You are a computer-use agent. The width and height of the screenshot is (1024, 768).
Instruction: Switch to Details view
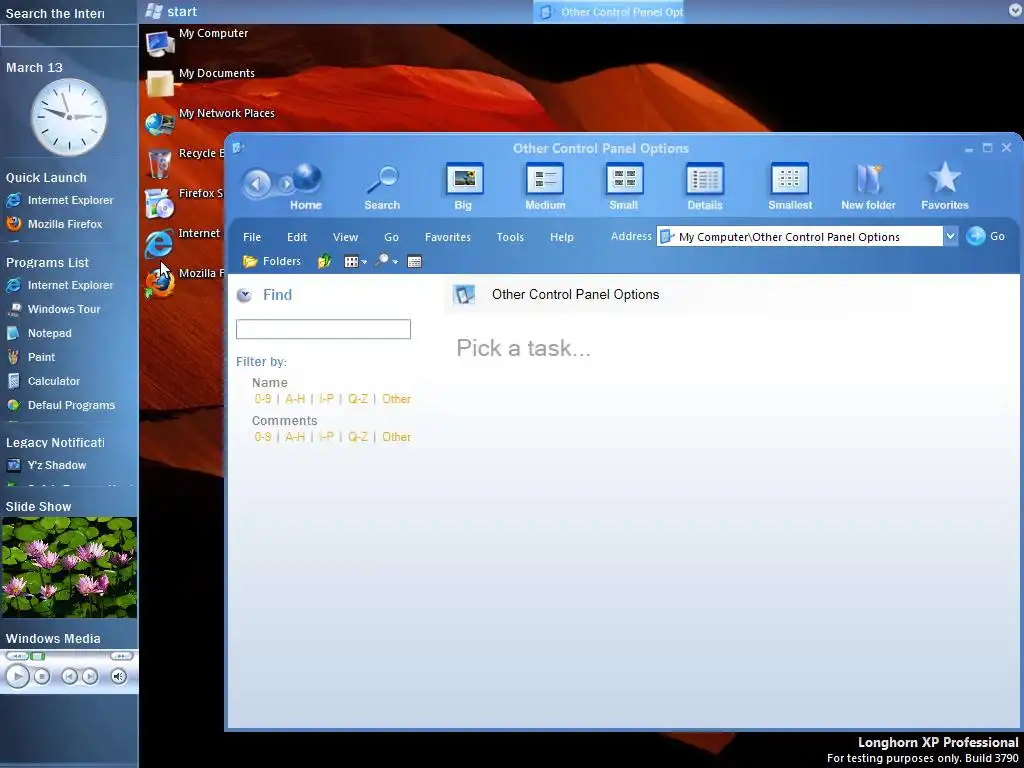pyautogui.click(x=705, y=179)
